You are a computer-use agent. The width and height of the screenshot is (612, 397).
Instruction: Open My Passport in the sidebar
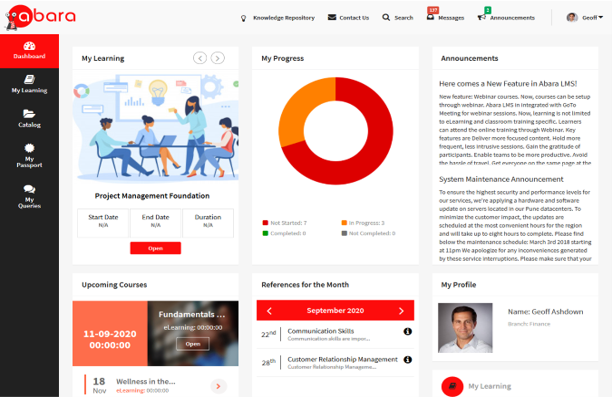tap(29, 156)
